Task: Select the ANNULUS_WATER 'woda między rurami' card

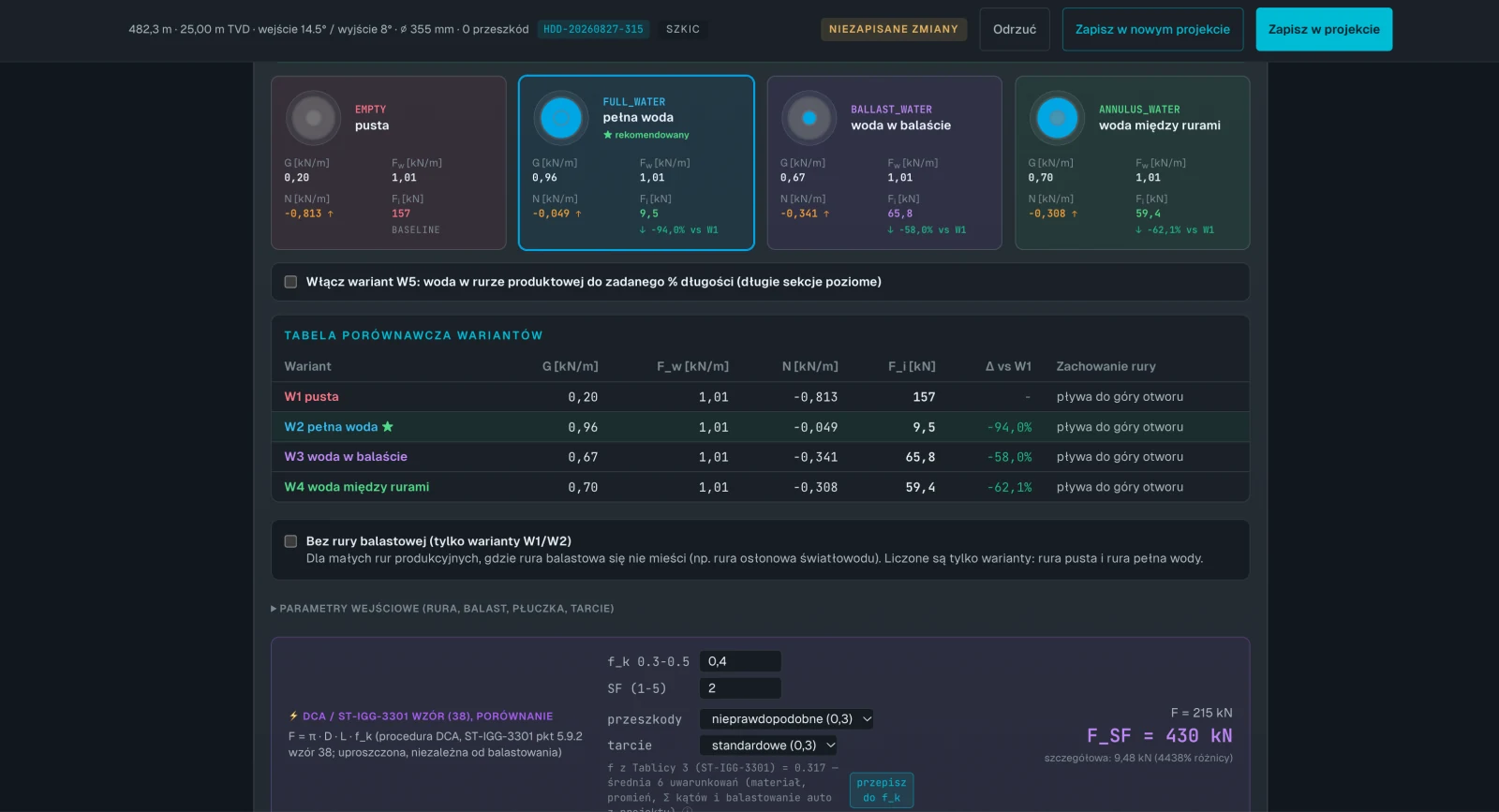Action: (x=1133, y=163)
